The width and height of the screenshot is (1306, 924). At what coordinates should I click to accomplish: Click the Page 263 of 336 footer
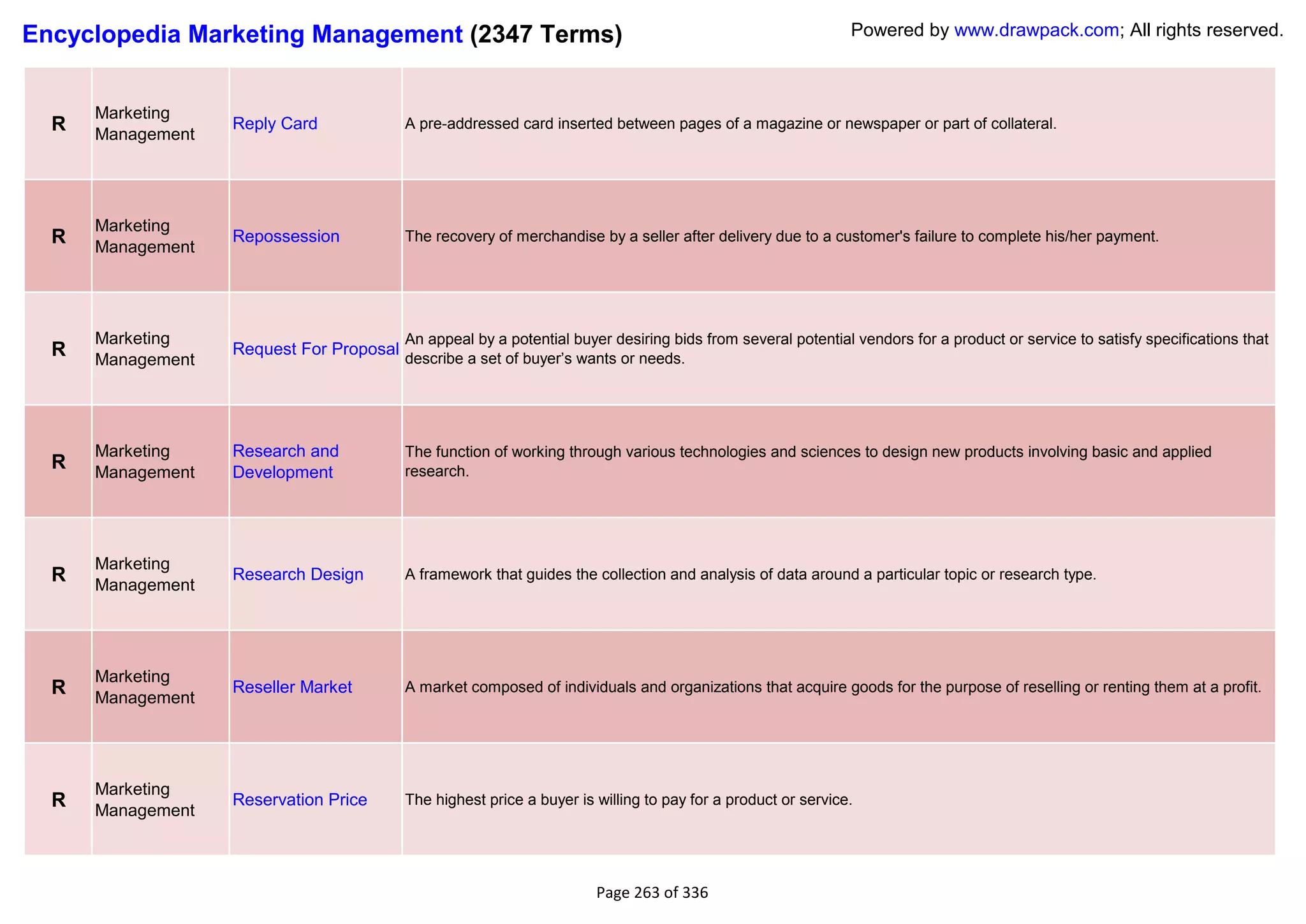[652, 893]
